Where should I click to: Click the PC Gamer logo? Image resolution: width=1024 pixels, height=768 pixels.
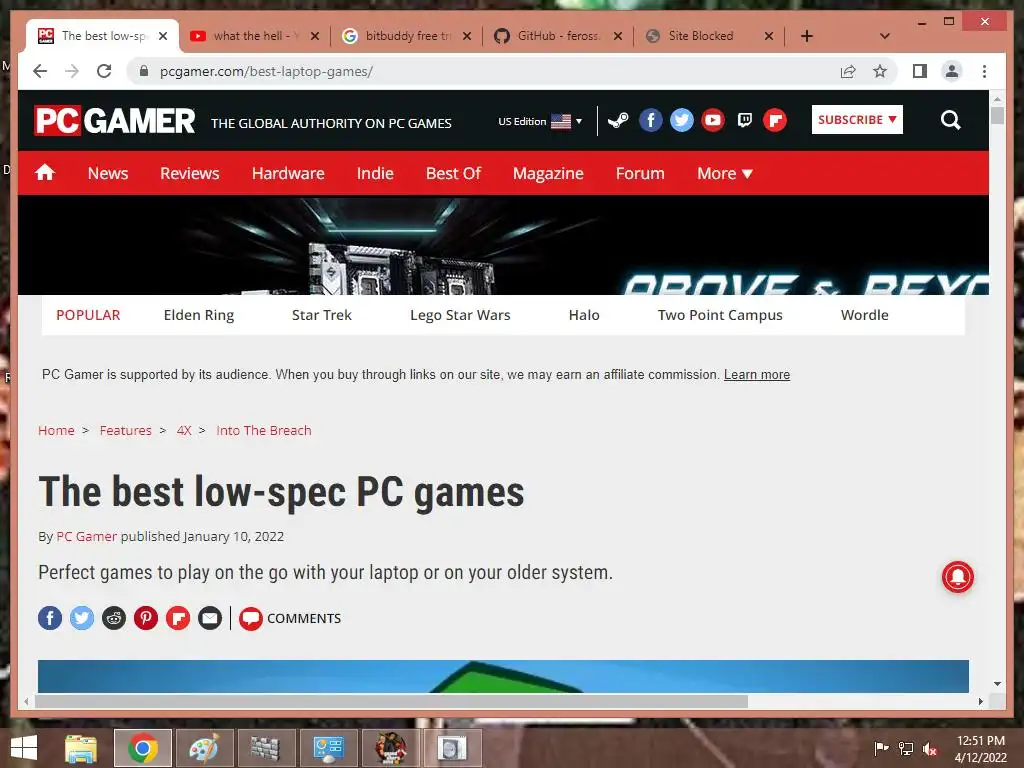115,120
